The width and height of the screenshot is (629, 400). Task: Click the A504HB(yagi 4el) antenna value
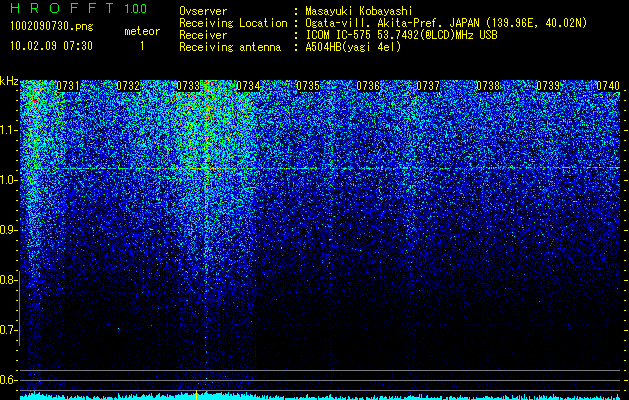[x=353, y=47]
